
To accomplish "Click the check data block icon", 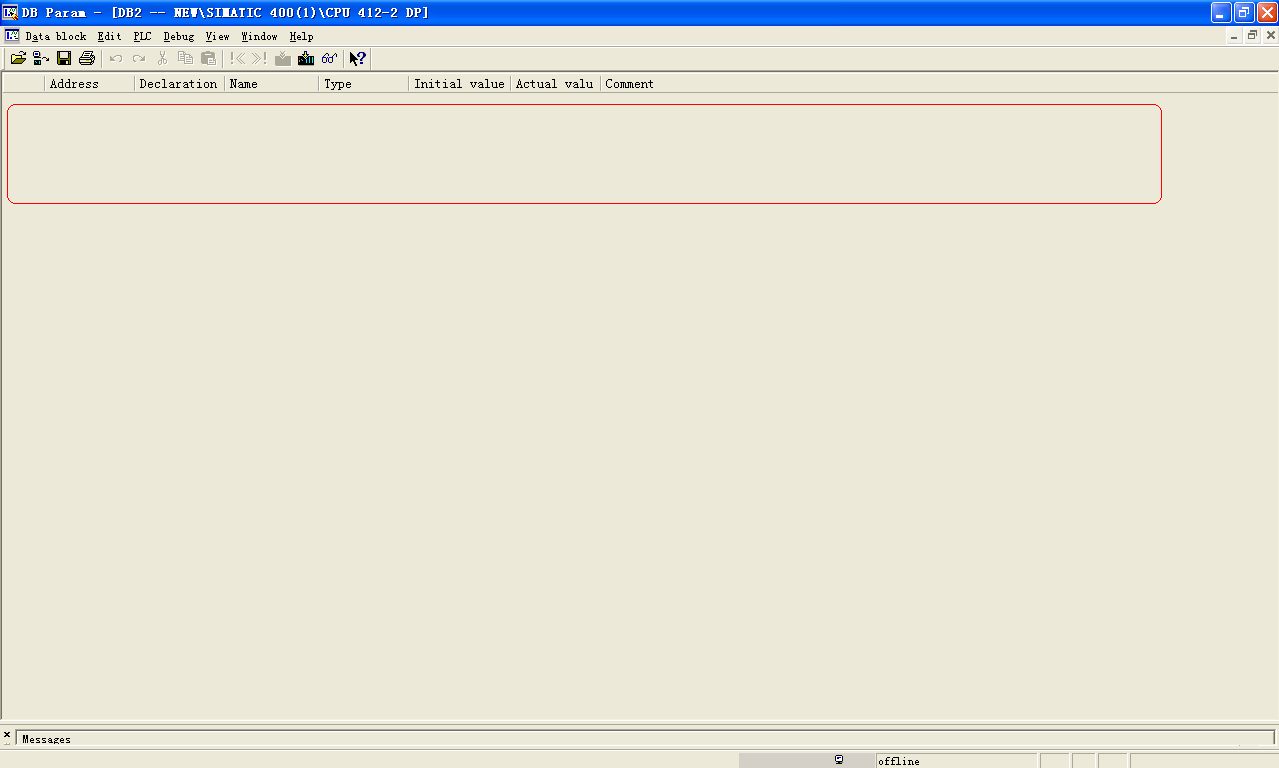I will point(283,59).
